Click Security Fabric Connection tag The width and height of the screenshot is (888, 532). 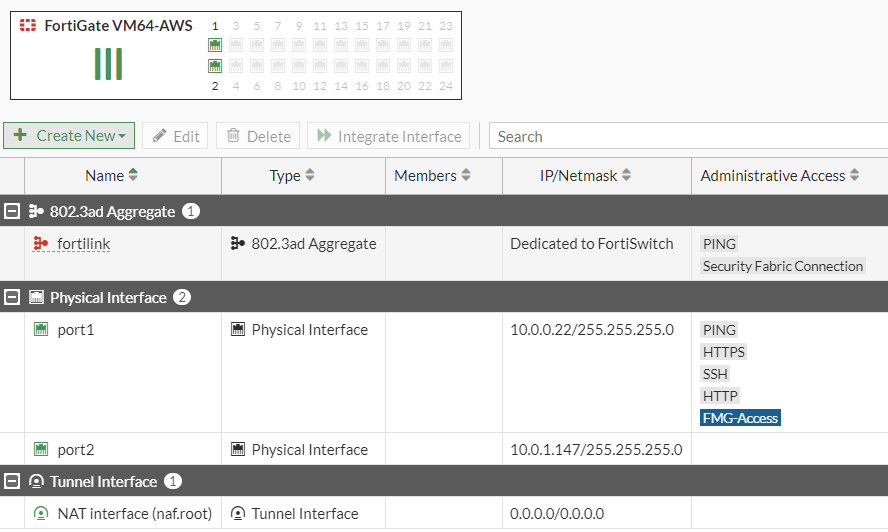[x=783, y=266]
